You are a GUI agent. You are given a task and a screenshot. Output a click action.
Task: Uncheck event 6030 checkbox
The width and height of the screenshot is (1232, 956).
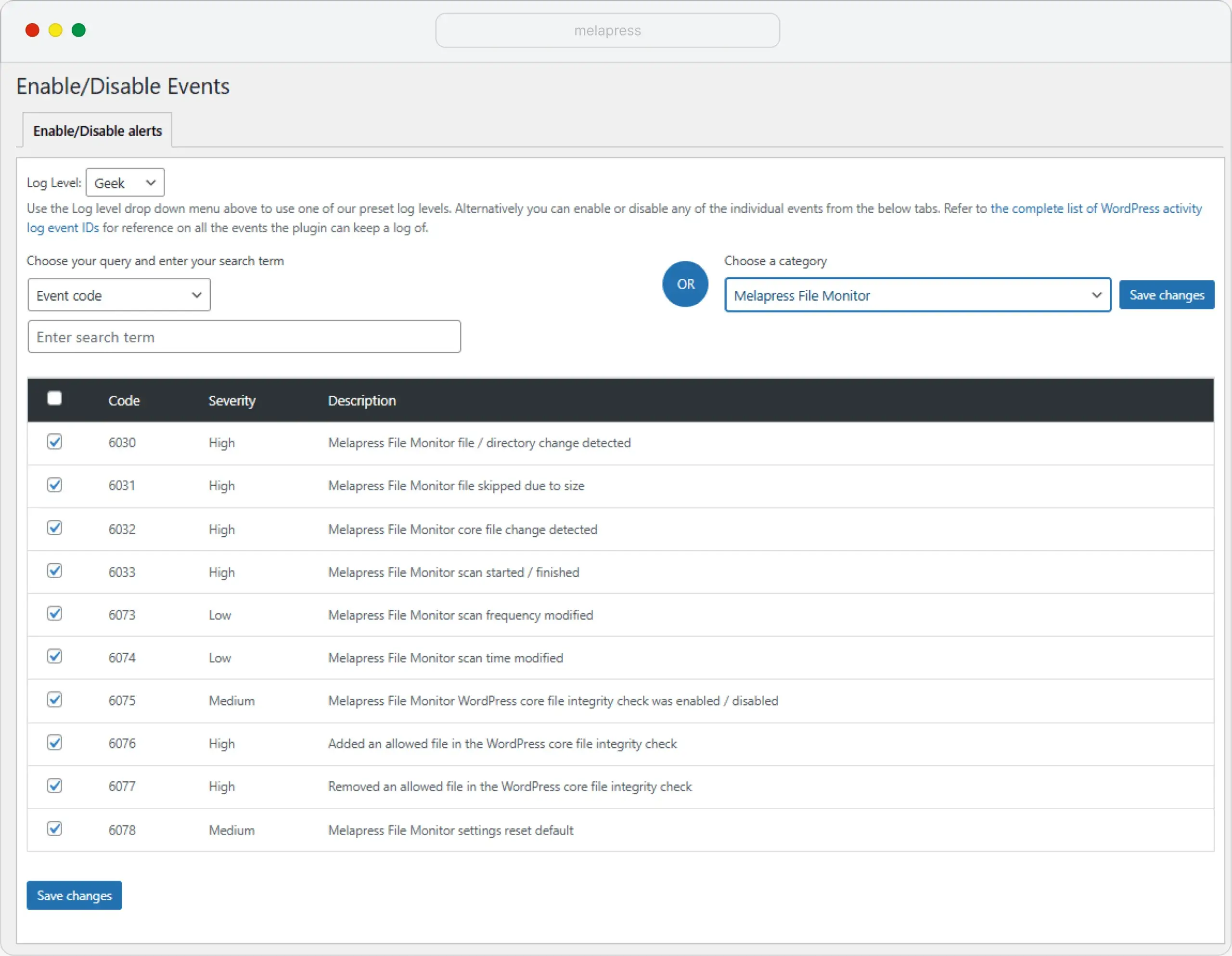pos(54,442)
